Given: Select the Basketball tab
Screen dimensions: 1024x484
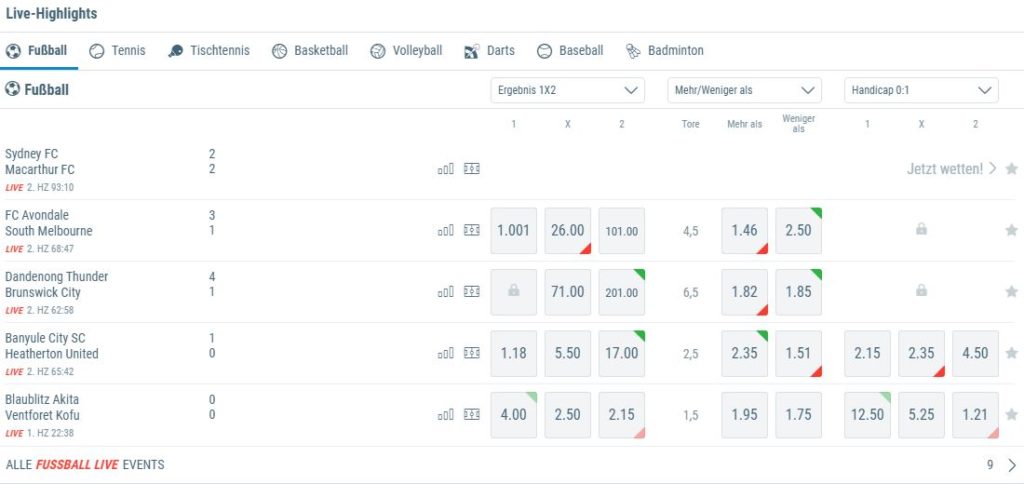Looking at the screenshot, I should coord(310,50).
